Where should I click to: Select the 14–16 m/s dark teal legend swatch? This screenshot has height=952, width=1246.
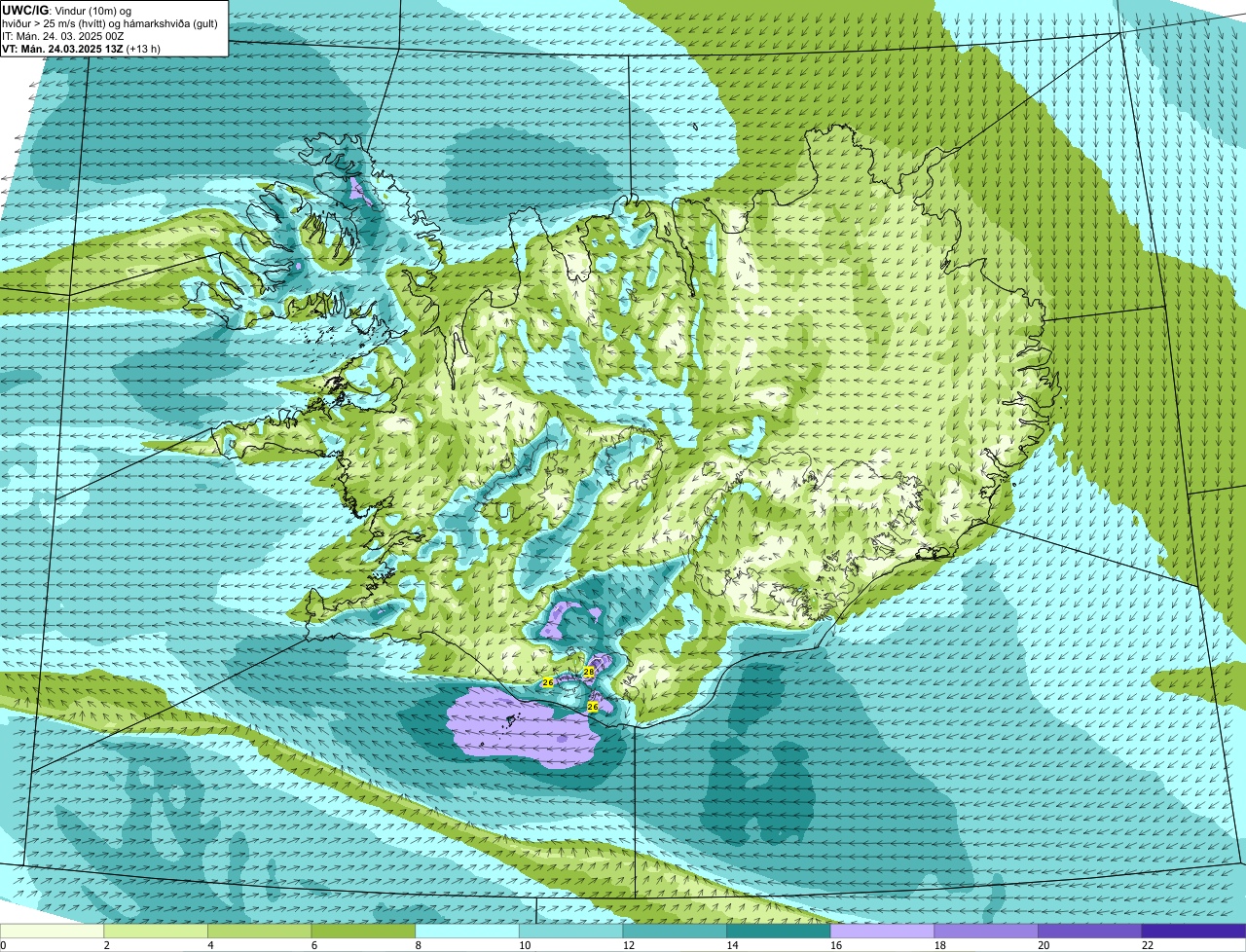[x=779, y=932]
